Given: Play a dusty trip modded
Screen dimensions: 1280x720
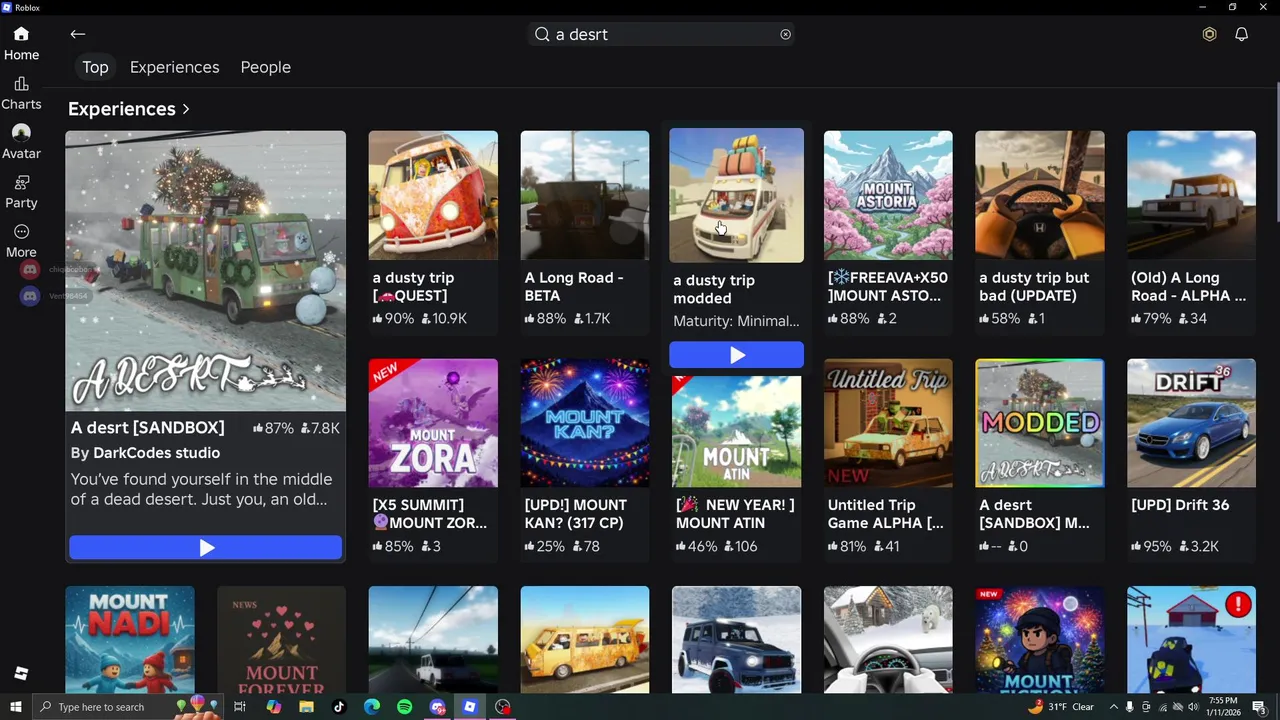Looking at the screenshot, I should click(x=736, y=355).
